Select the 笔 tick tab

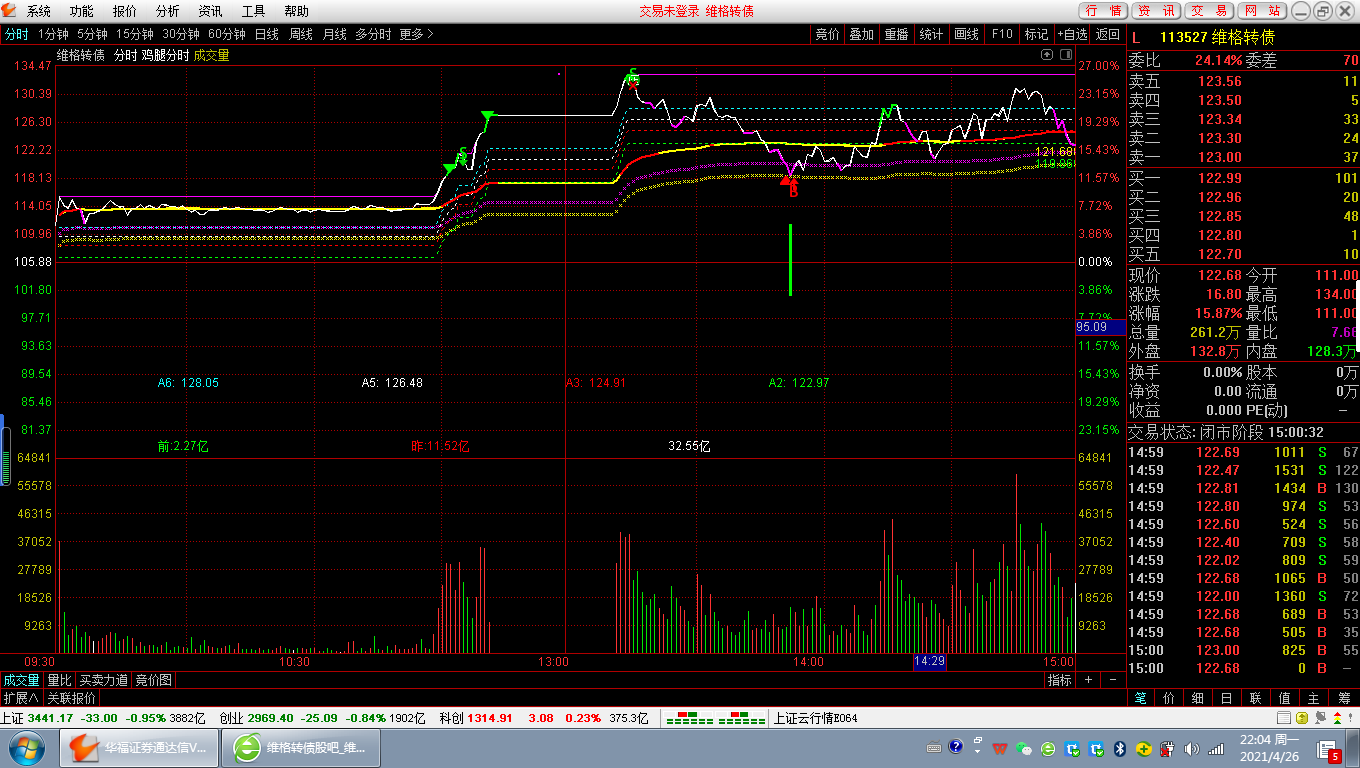1141,698
